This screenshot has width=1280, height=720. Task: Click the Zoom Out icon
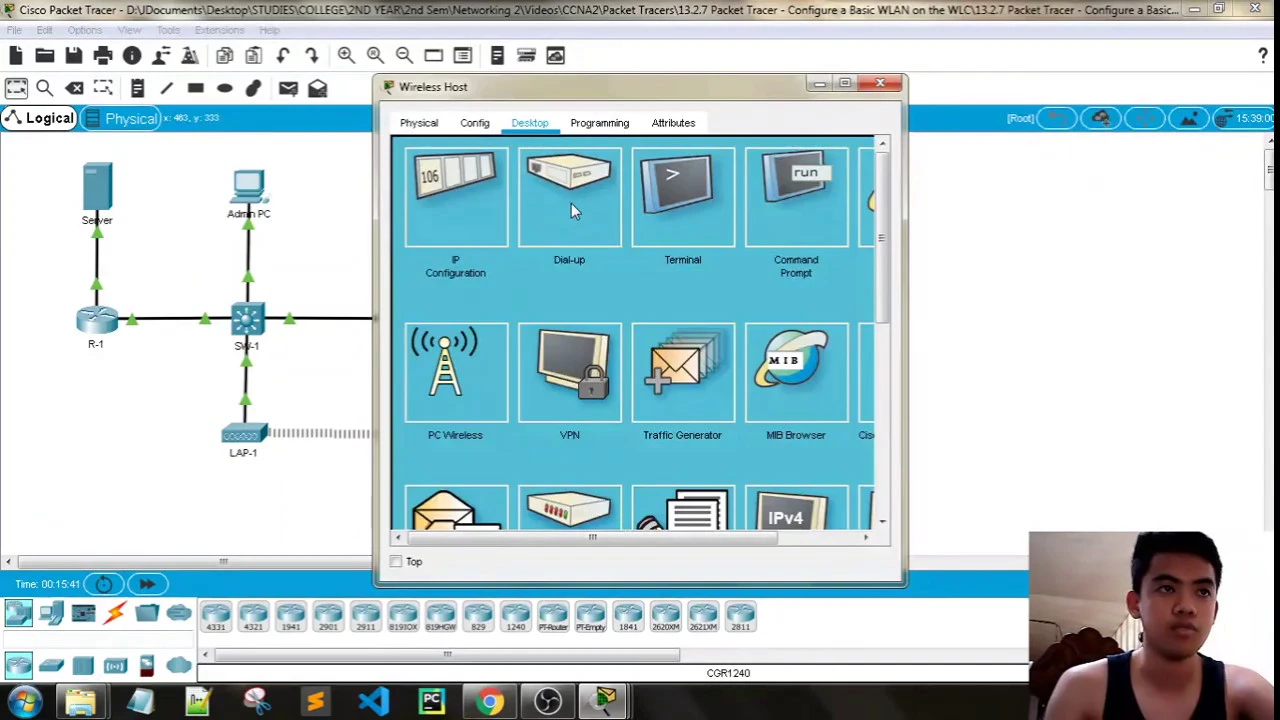click(404, 56)
